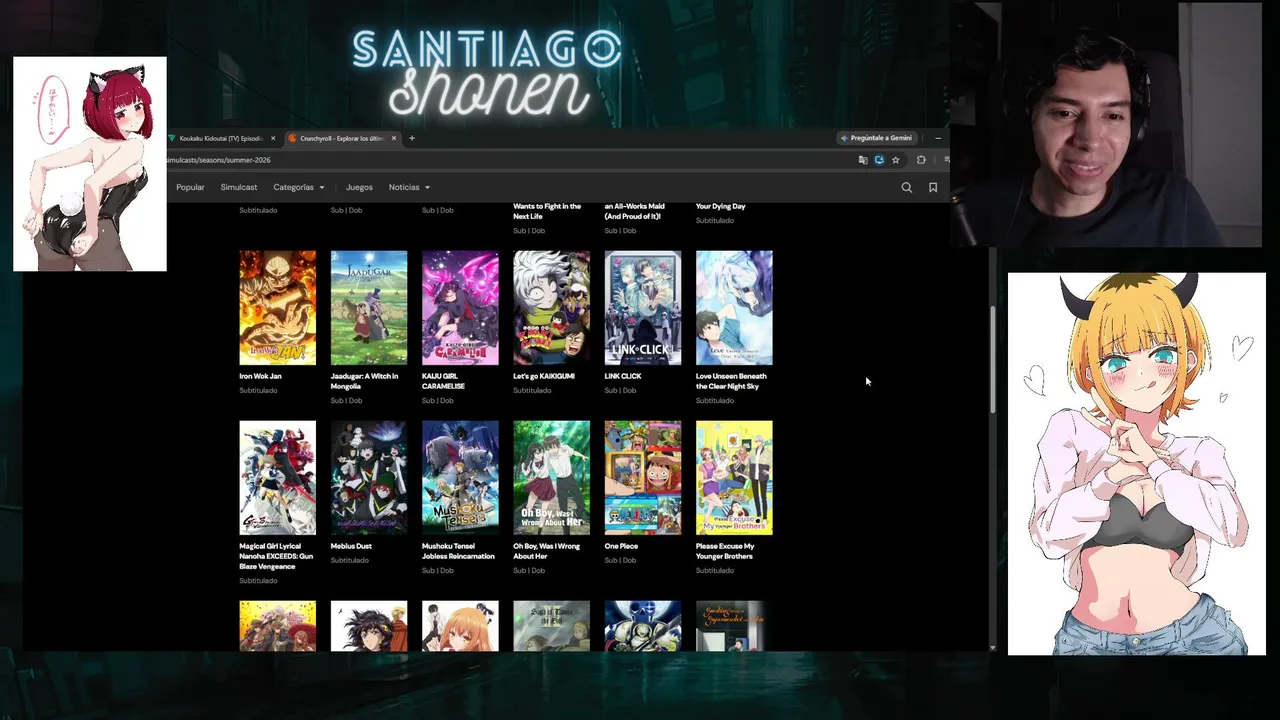Image resolution: width=1280 pixels, height=720 pixels.
Task: Click 'Subtitulado' under Let's go KAIKIGUMI
Action: coord(532,390)
